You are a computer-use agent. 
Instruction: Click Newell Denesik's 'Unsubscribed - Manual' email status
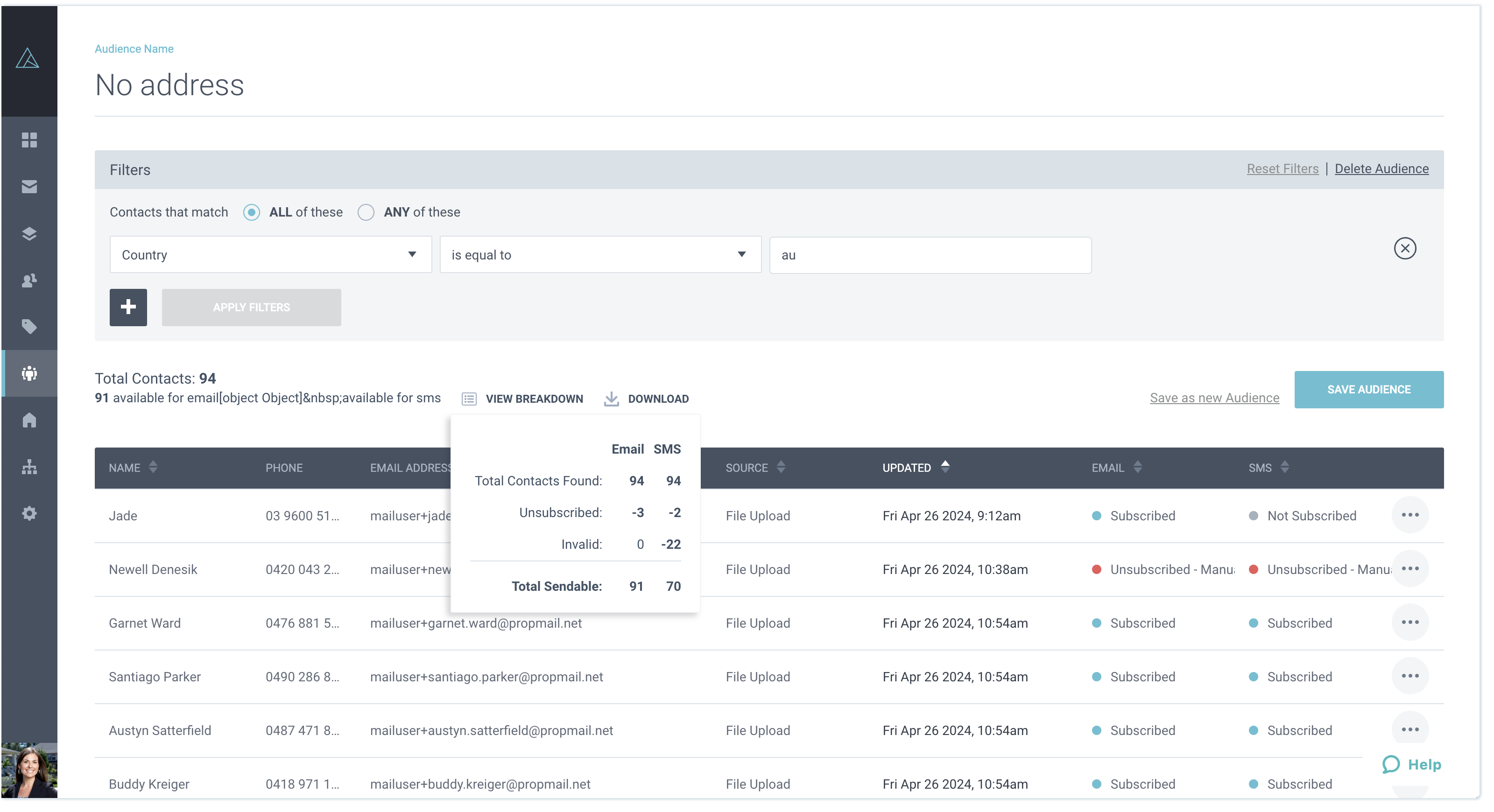tap(1172, 570)
